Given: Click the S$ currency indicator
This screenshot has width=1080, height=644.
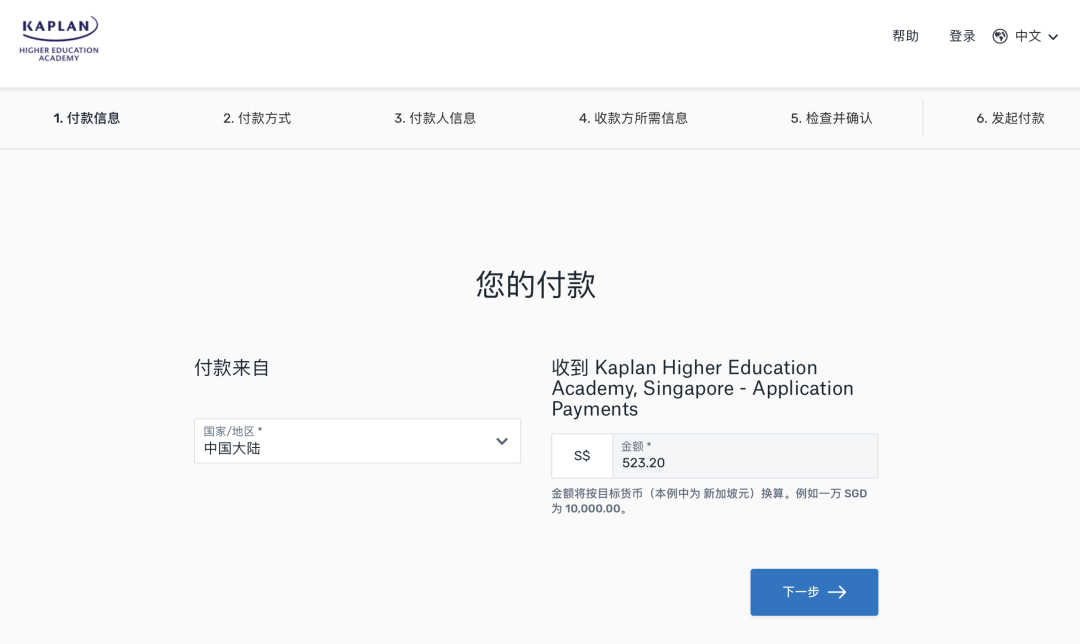Looking at the screenshot, I should tap(580, 455).
